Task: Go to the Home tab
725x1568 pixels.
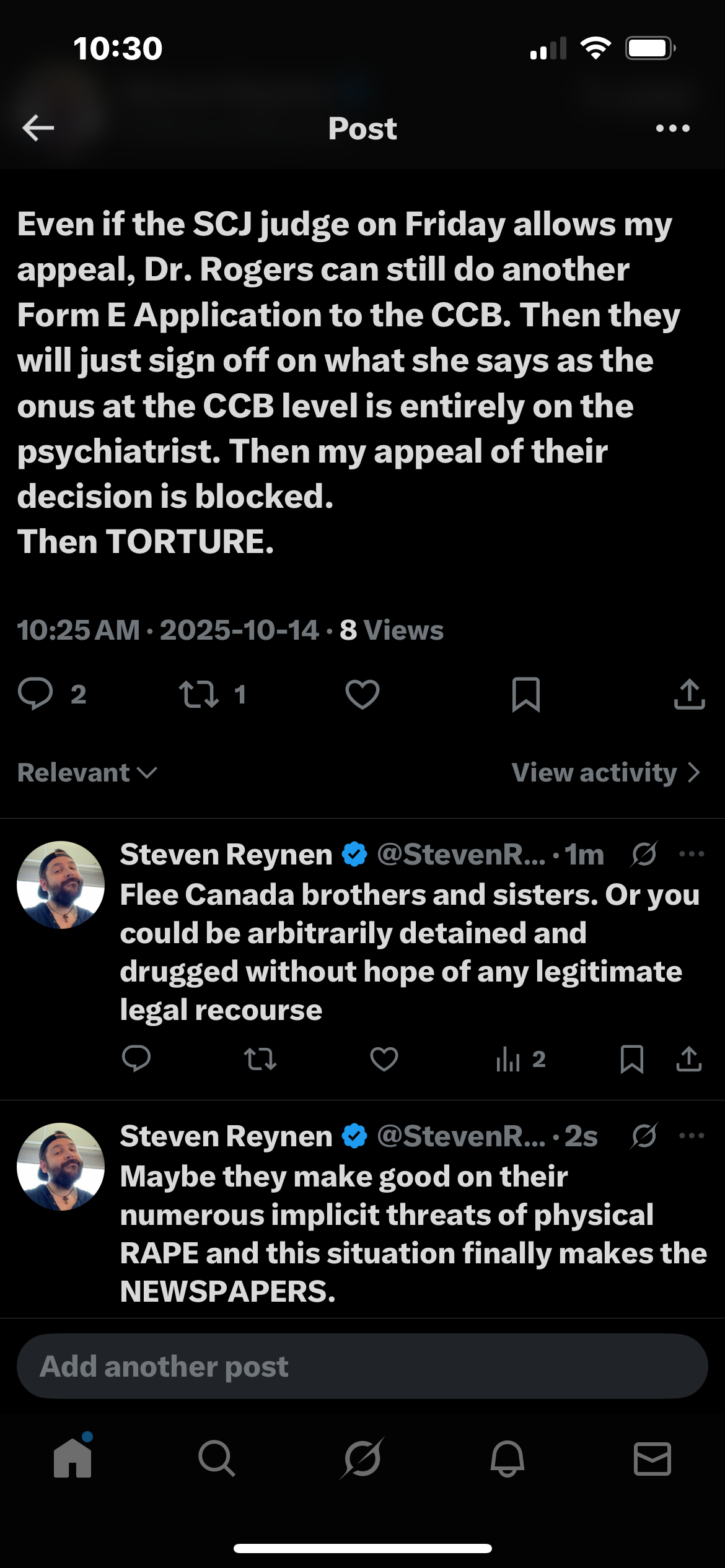Action: [72, 1458]
